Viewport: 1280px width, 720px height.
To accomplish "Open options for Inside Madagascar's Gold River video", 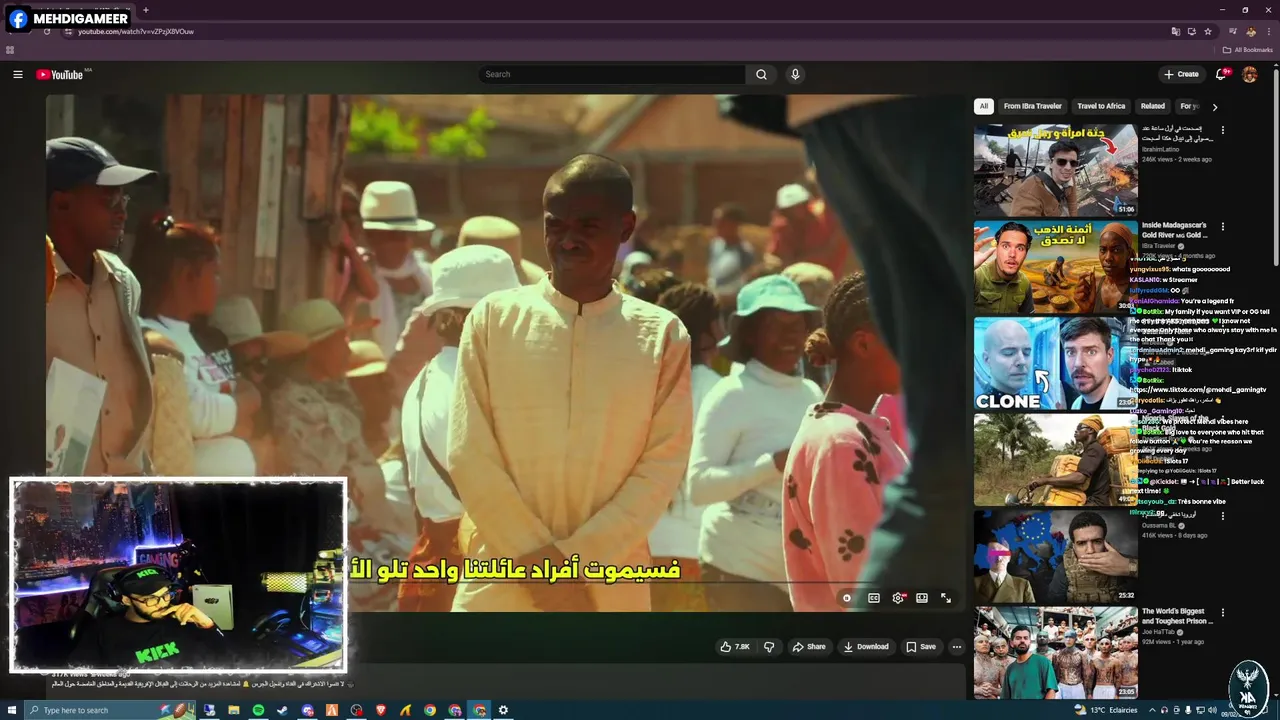I will 1222,227.
